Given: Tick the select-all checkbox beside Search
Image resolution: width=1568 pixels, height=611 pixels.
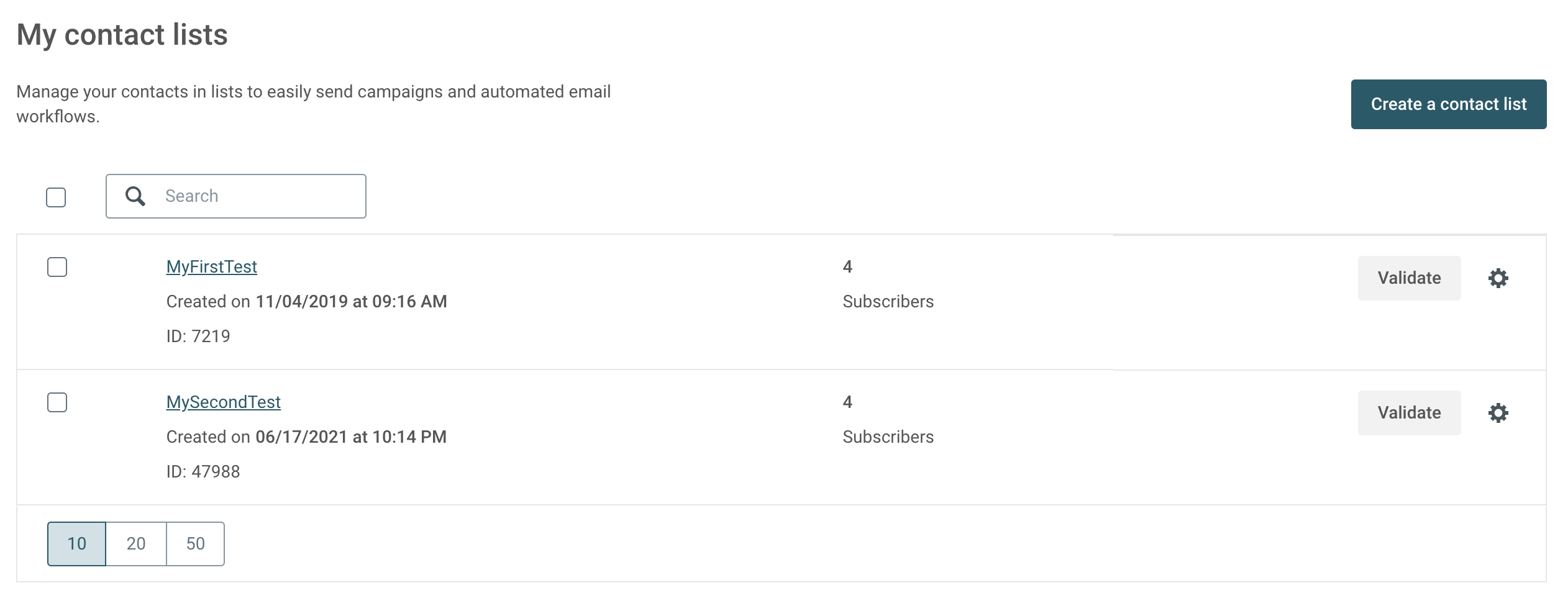Looking at the screenshot, I should coord(56,197).
